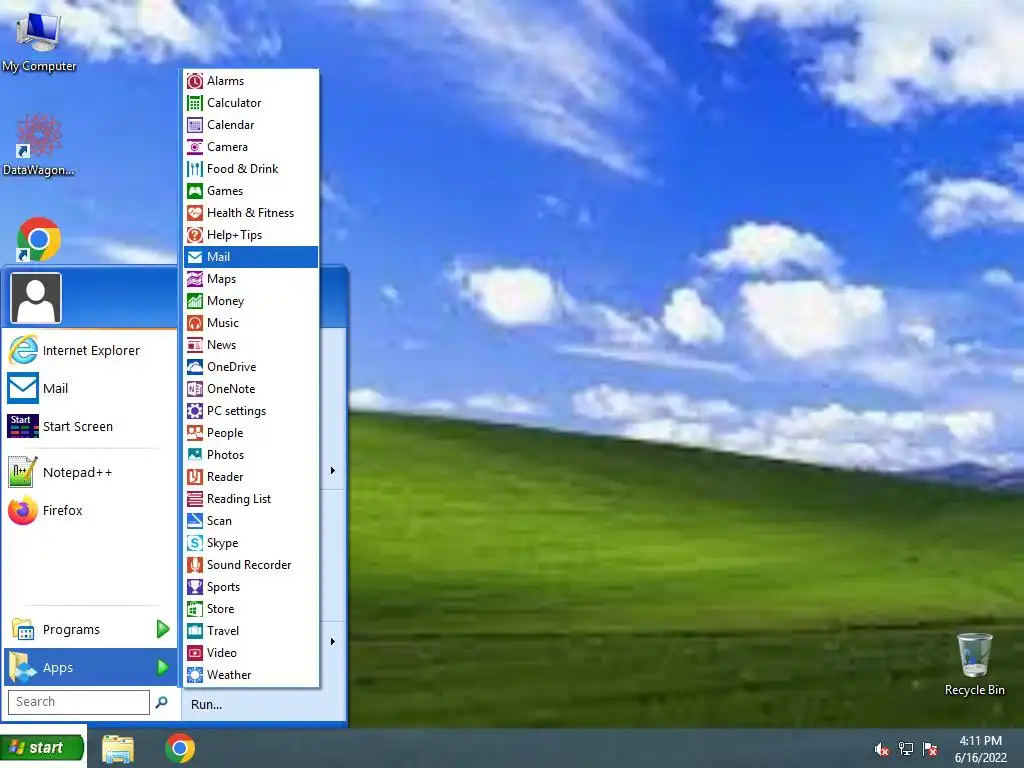Click the Search input field

pyautogui.click(x=78, y=702)
